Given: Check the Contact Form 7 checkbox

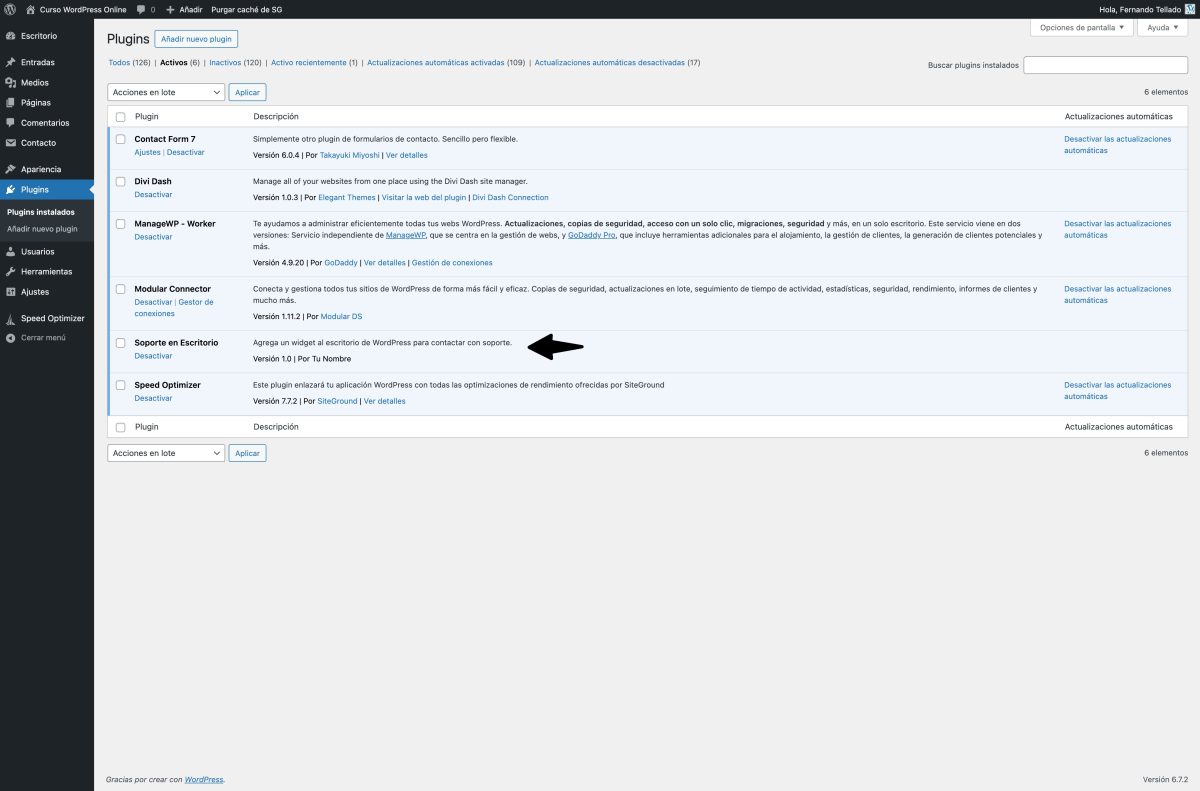Looking at the screenshot, I should coord(121,140).
